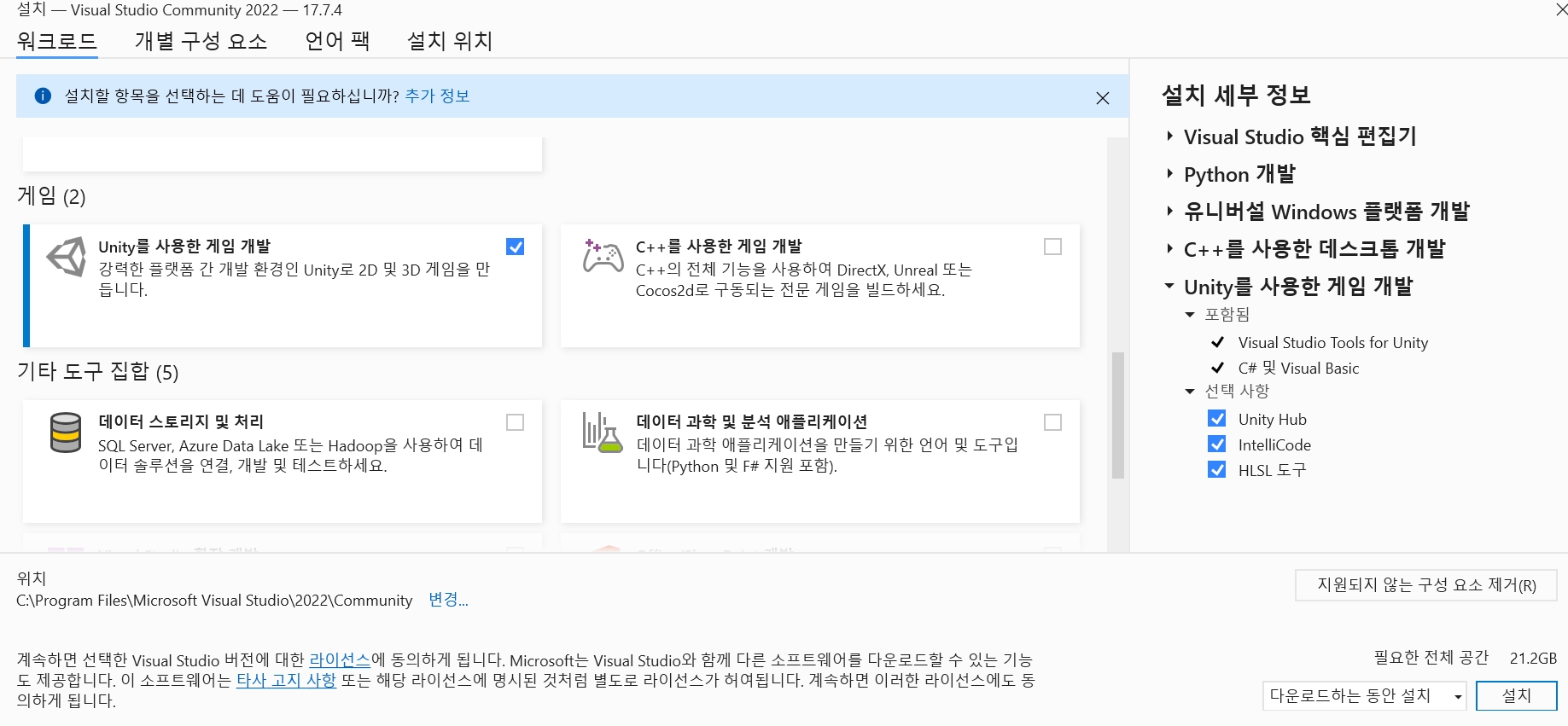This screenshot has height=726, width=1568.
Task: Select 데이터 스토리지 및 처리 card title
Action: [181, 421]
